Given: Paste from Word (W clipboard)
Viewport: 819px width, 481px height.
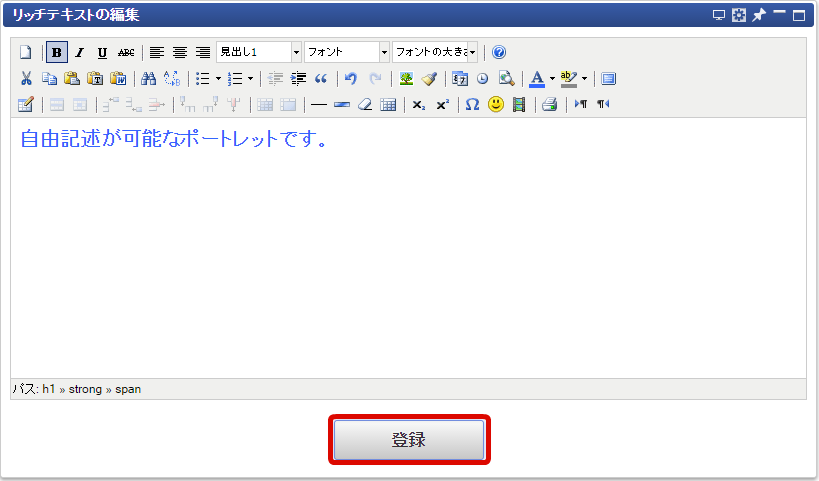Looking at the screenshot, I should point(118,78).
